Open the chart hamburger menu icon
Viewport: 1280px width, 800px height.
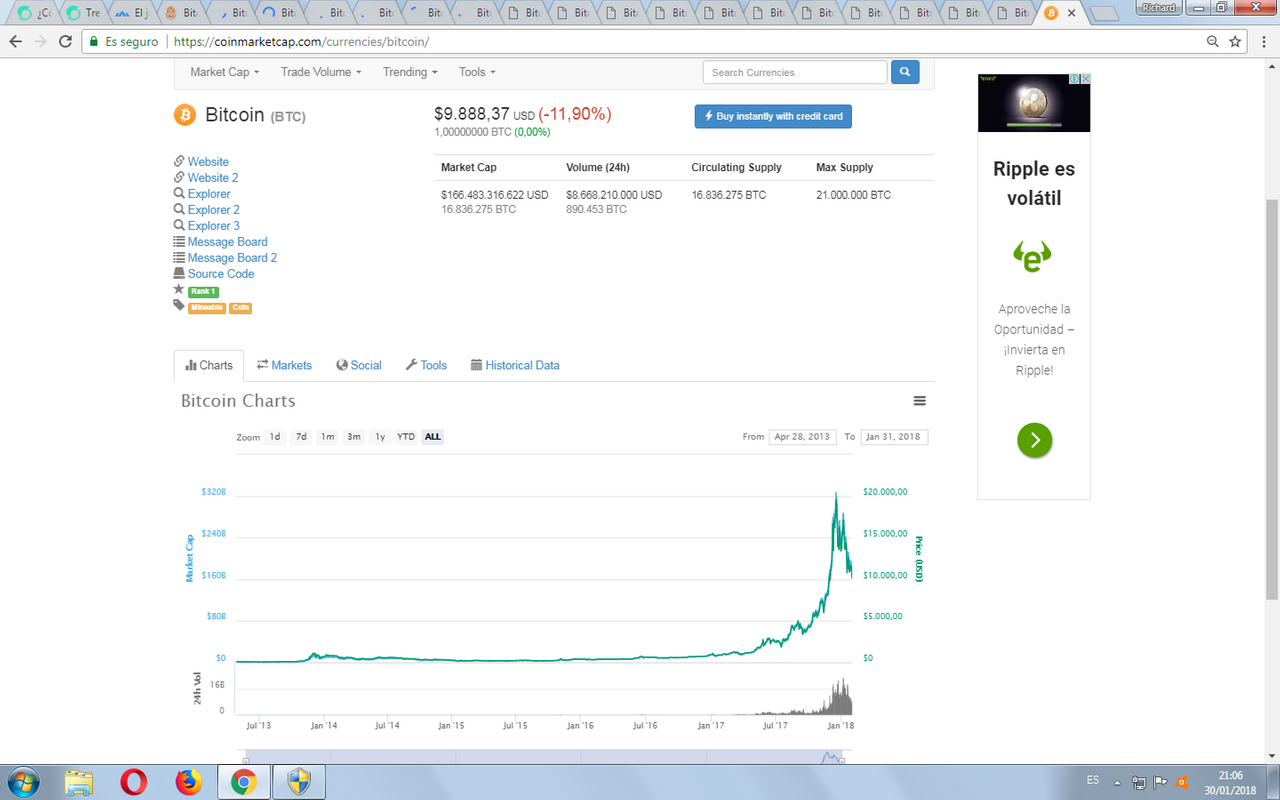pyautogui.click(x=920, y=401)
